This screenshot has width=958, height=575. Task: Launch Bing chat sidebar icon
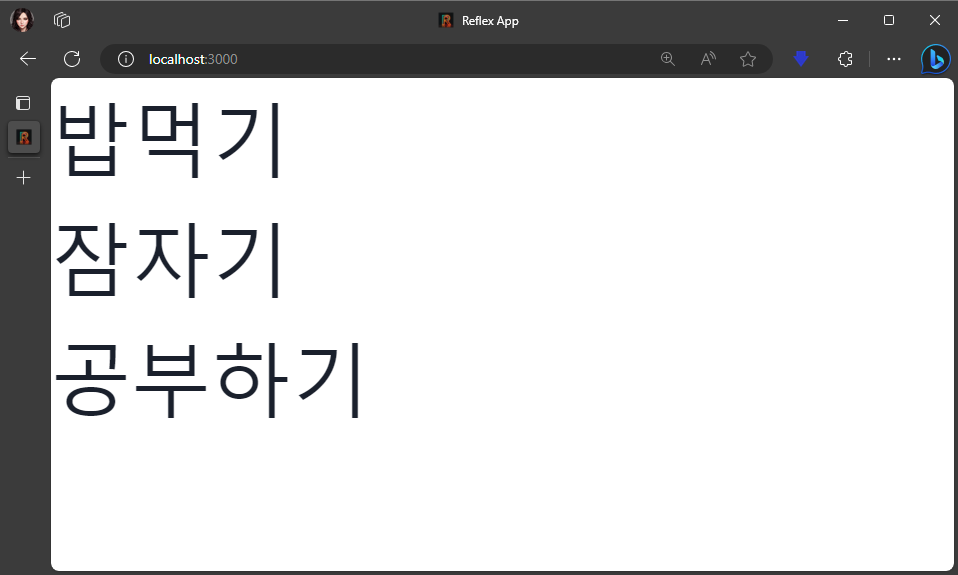(x=935, y=59)
